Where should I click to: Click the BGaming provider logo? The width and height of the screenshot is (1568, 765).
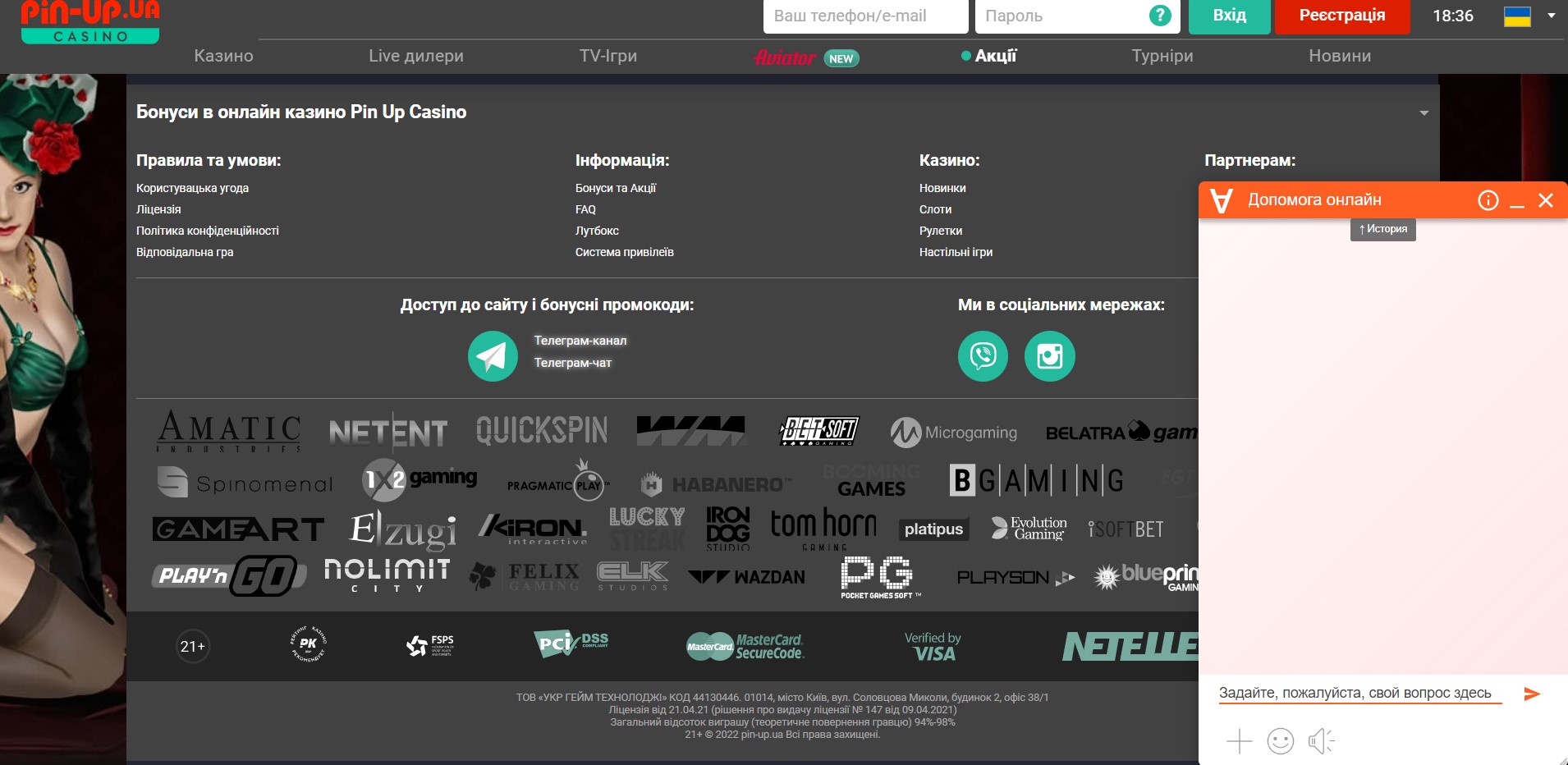click(x=1037, y=480)
